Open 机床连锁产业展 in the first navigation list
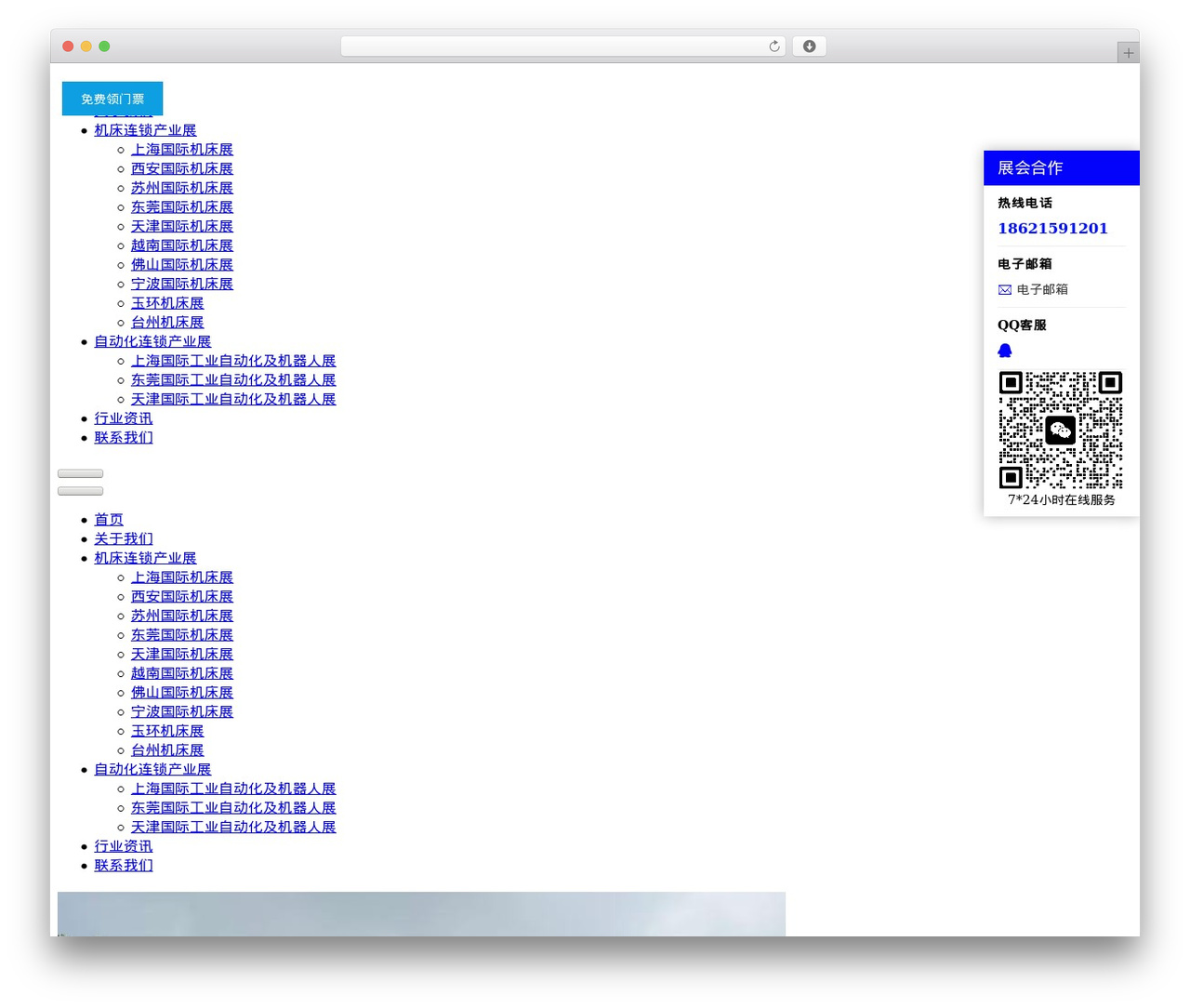 [145, 130]
